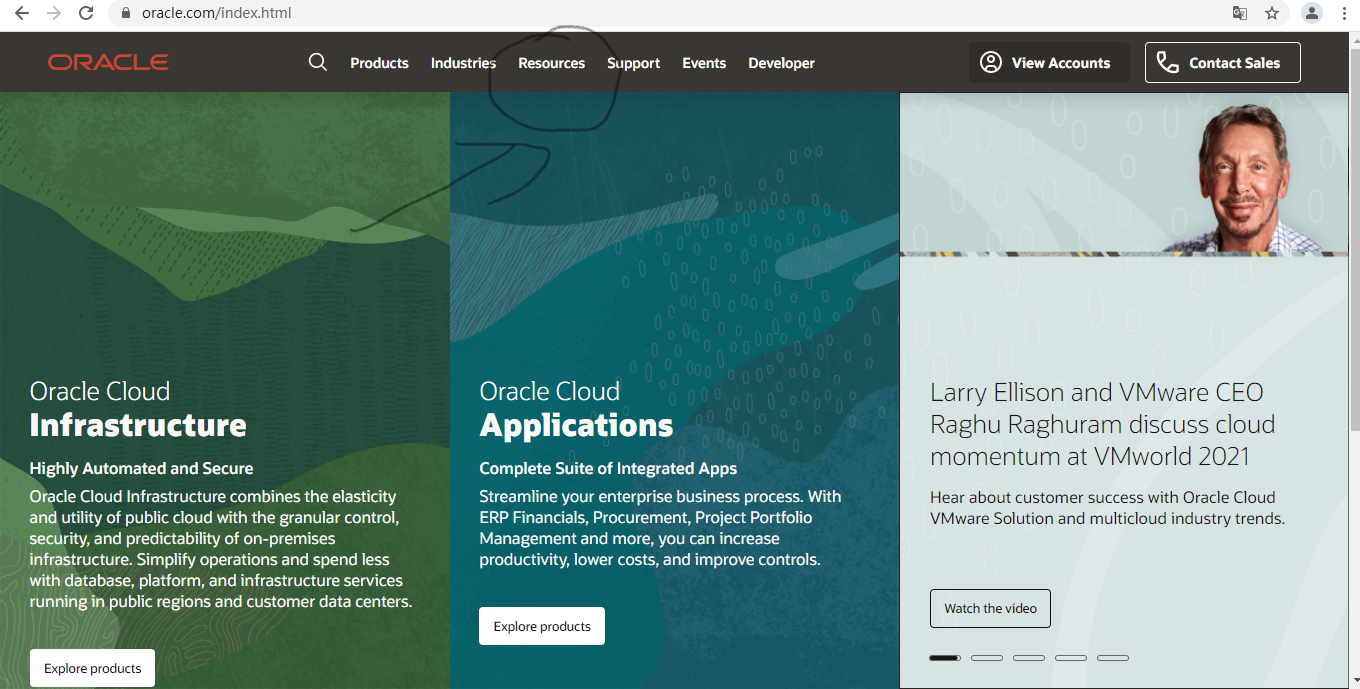Image resolution: width=1360 pixels, height=689 pixels.
Task: Open the translate page icon
Action: click(1240, 13)
